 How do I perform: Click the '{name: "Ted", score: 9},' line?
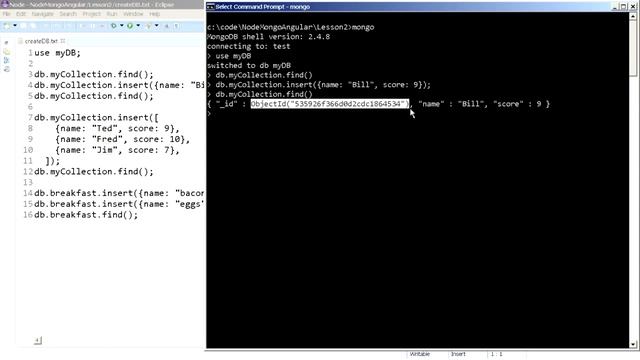[x=117, y=129]
